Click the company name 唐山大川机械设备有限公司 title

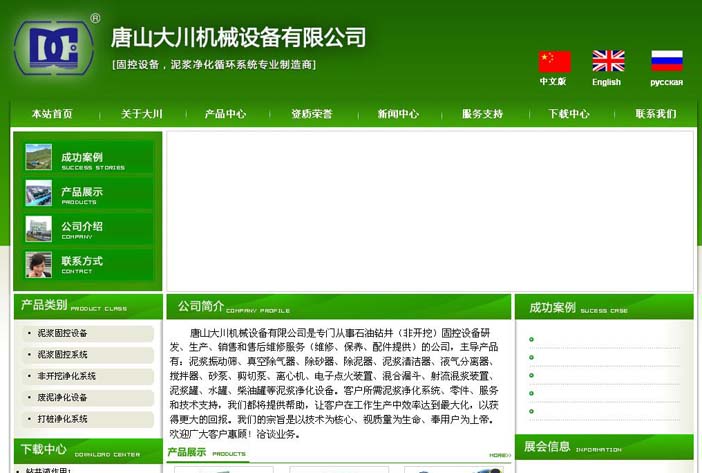pos(238,38)
